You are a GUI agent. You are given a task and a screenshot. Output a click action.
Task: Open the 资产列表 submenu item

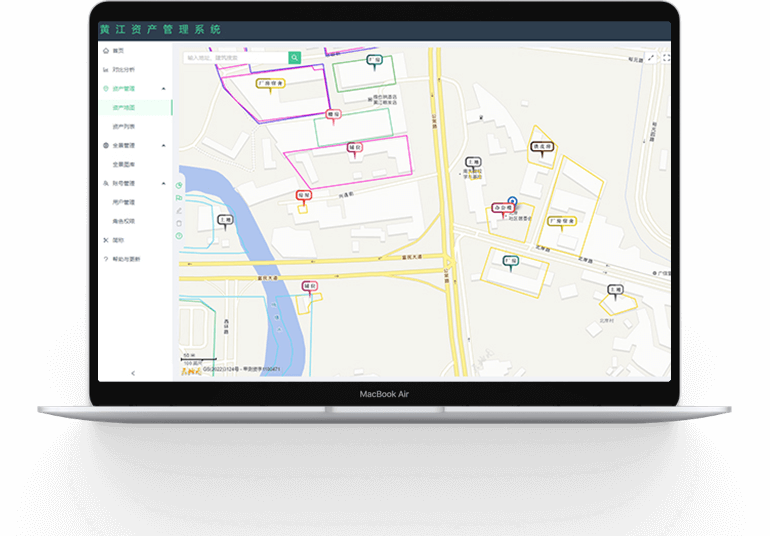click(x=124, y=126)
